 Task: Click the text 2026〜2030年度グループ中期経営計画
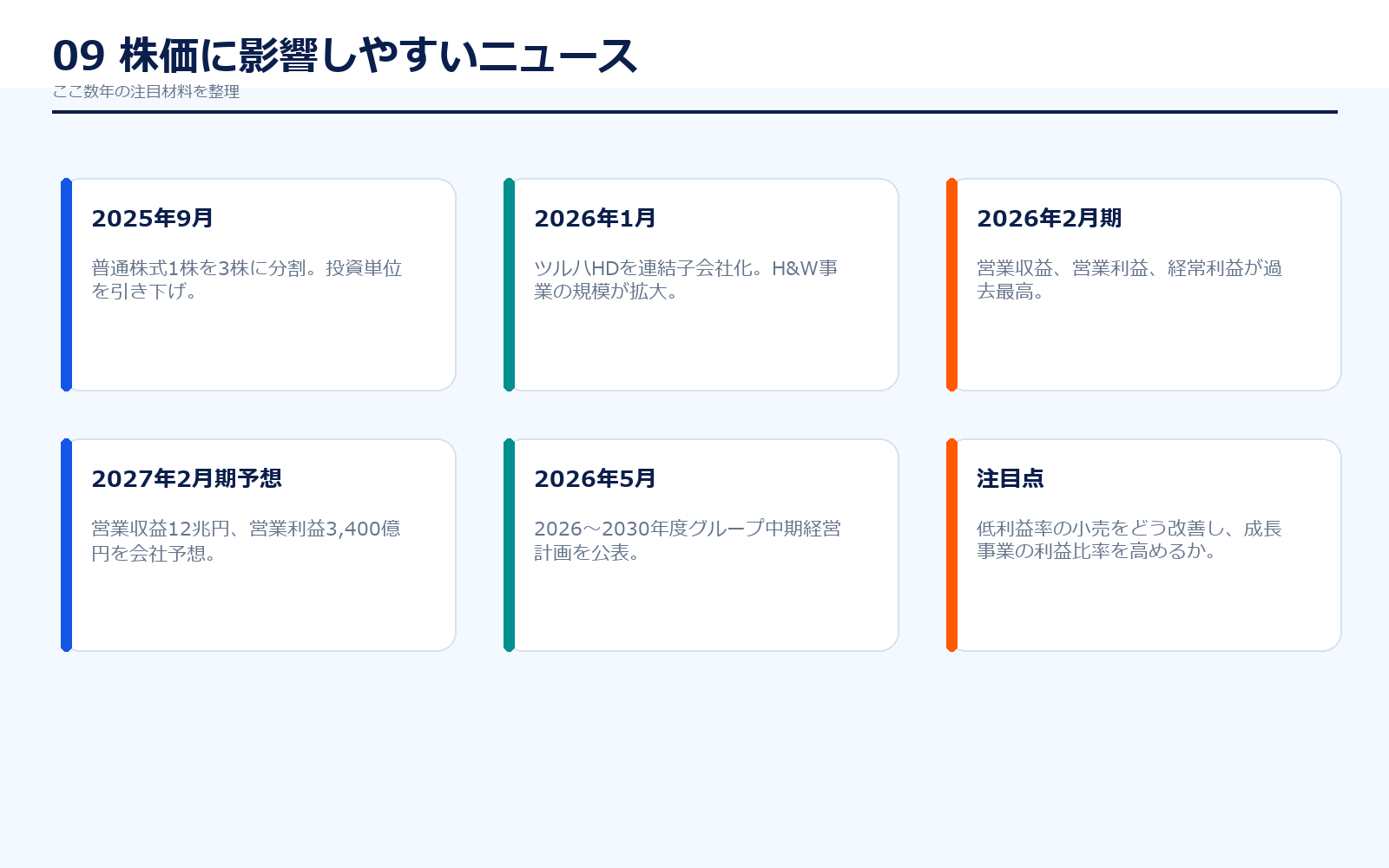pyautogui.click(x=688, y=540)
